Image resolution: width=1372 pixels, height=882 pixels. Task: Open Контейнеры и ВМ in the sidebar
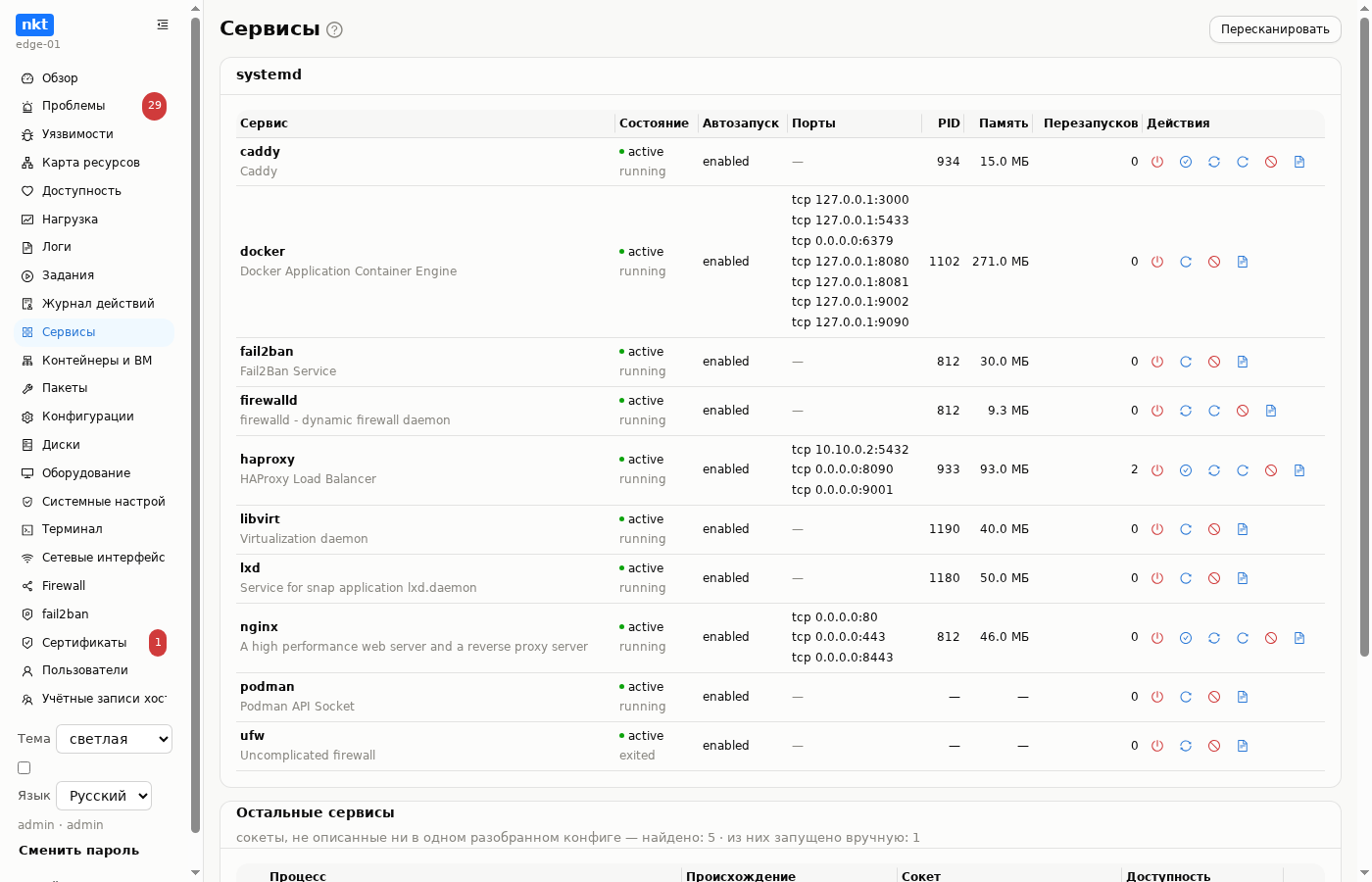[x=94, y=361]
